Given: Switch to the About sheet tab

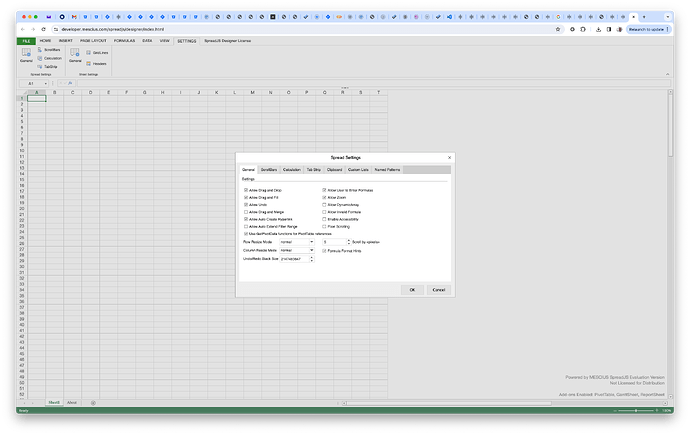Looking at the screenshot, I should click(x=72, y=402).
